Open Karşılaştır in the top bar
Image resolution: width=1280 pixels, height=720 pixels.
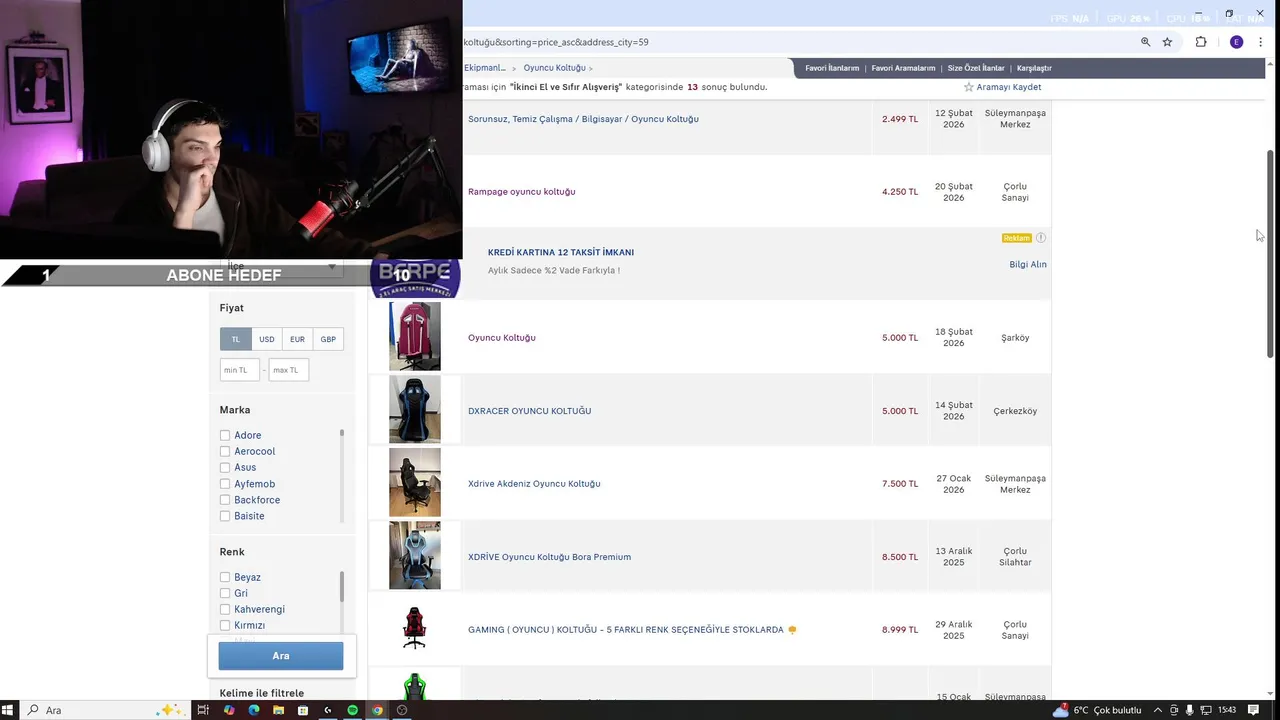pos(1034,68)
